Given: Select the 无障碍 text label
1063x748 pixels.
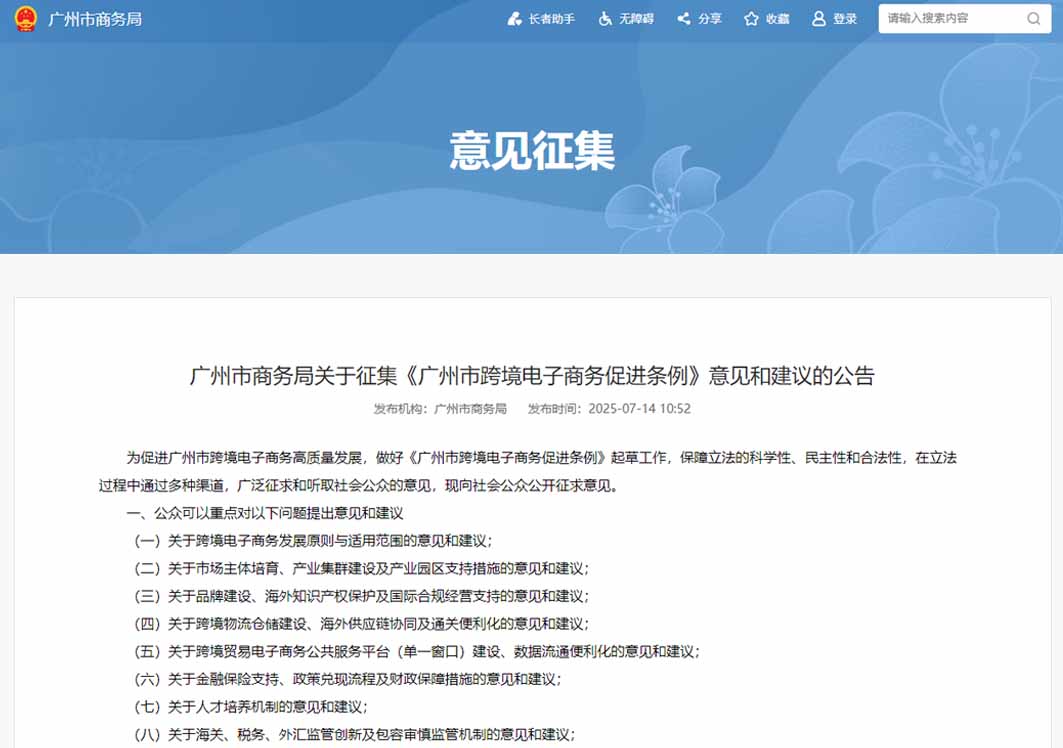Looking at the screenshot, I should click(x=636, y=19).
